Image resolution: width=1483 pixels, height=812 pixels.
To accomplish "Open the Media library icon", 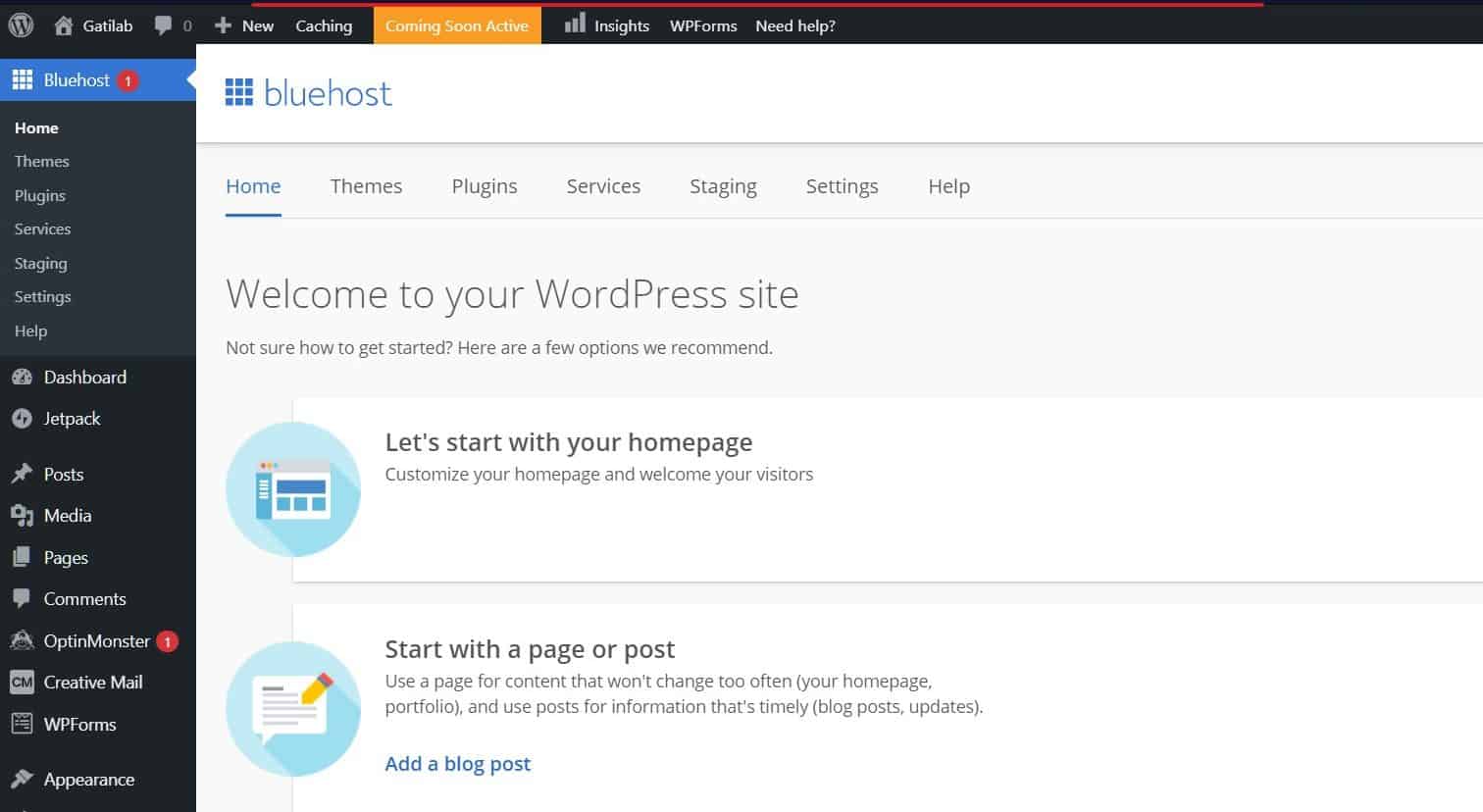I will [x=22, y=515].
